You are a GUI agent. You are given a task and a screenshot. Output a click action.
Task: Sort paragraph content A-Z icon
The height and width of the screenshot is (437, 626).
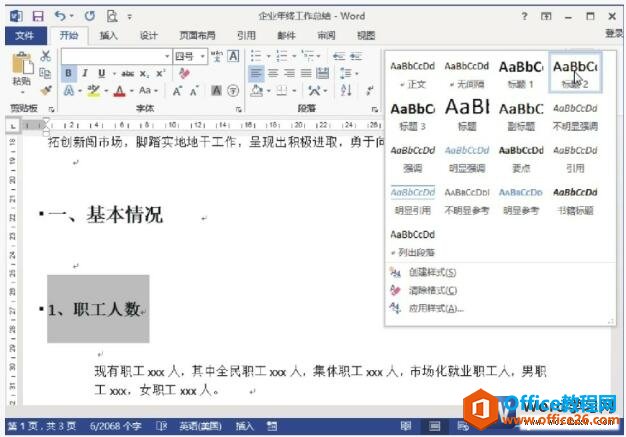[346, 91]
